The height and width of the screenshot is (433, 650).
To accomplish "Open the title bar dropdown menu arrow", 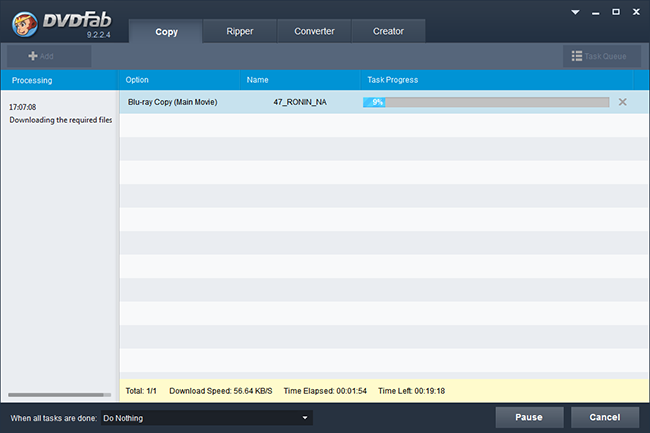I will (575, 12).
